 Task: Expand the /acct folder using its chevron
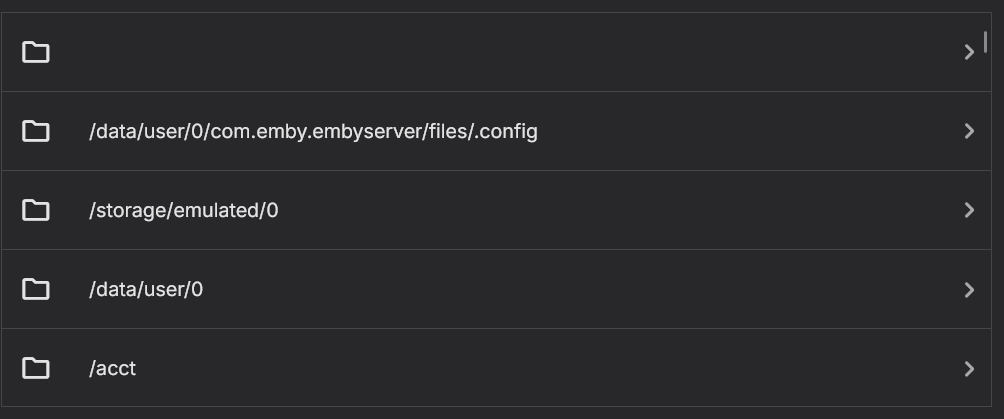coord(968,368)
